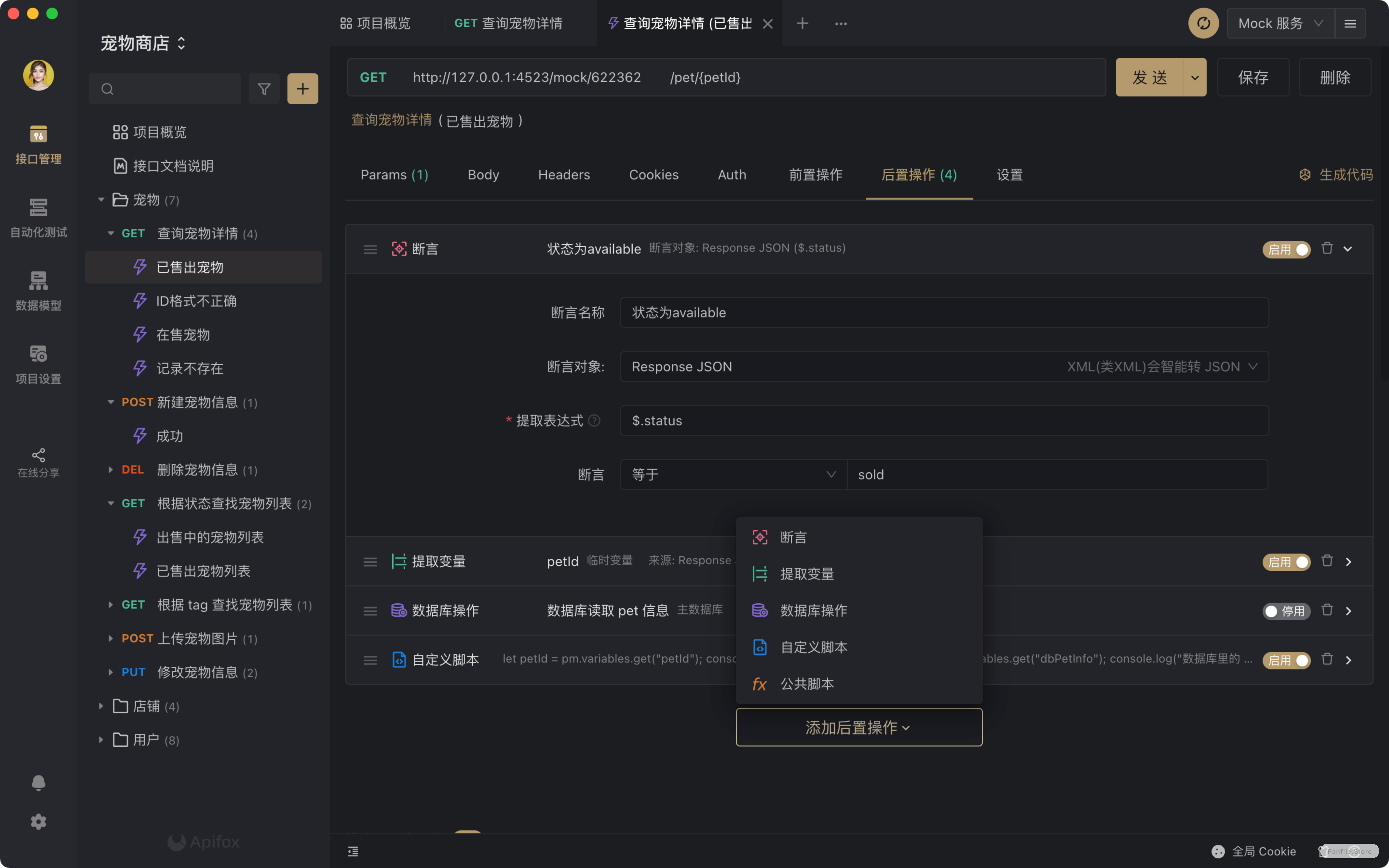The height and width of the screenshot is (868, 1389).
Task: Disable the 提取变量 toggle switch
Action: point(1286,562)
